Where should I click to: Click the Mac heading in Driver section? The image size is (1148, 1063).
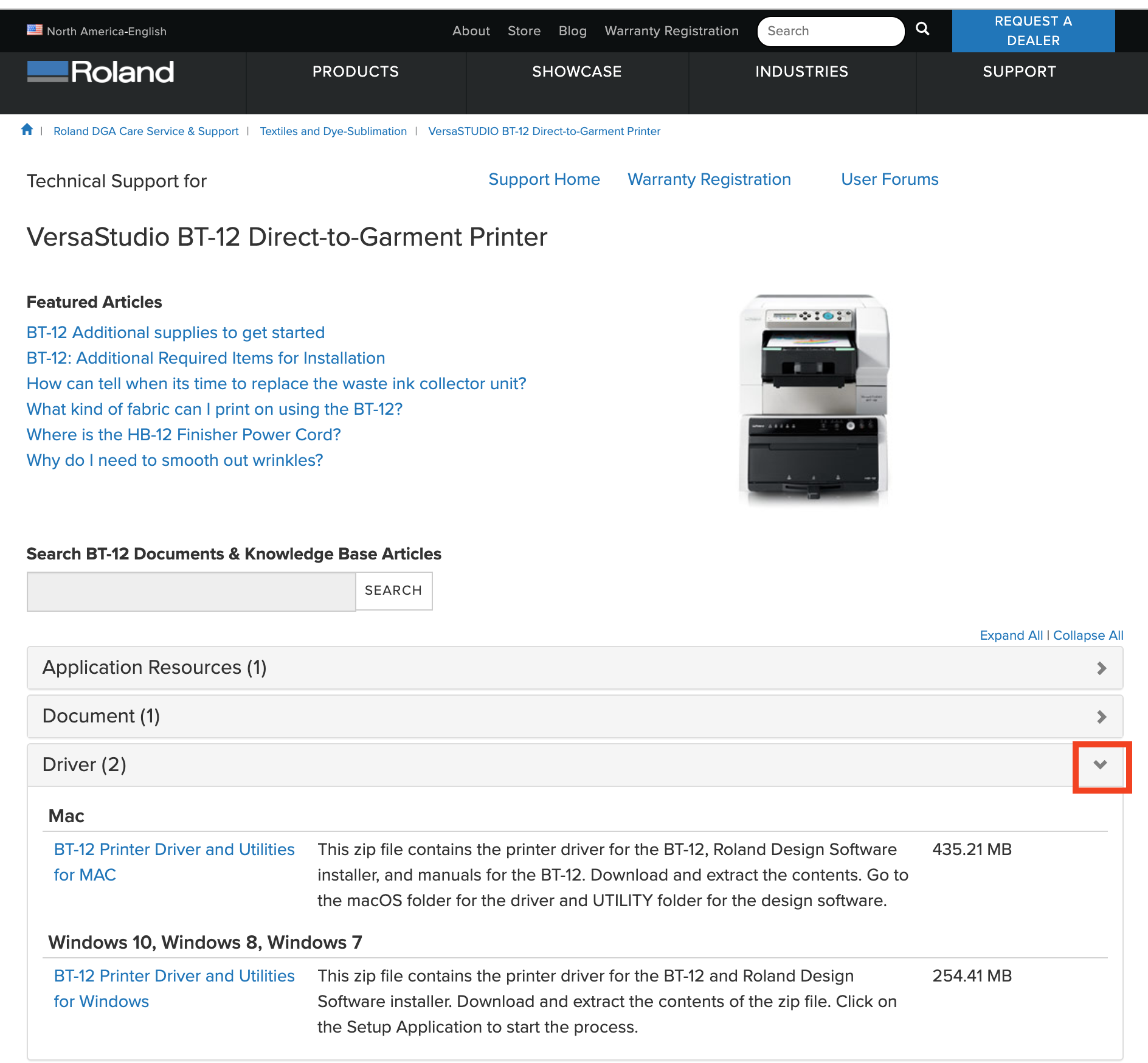point(66,816)
